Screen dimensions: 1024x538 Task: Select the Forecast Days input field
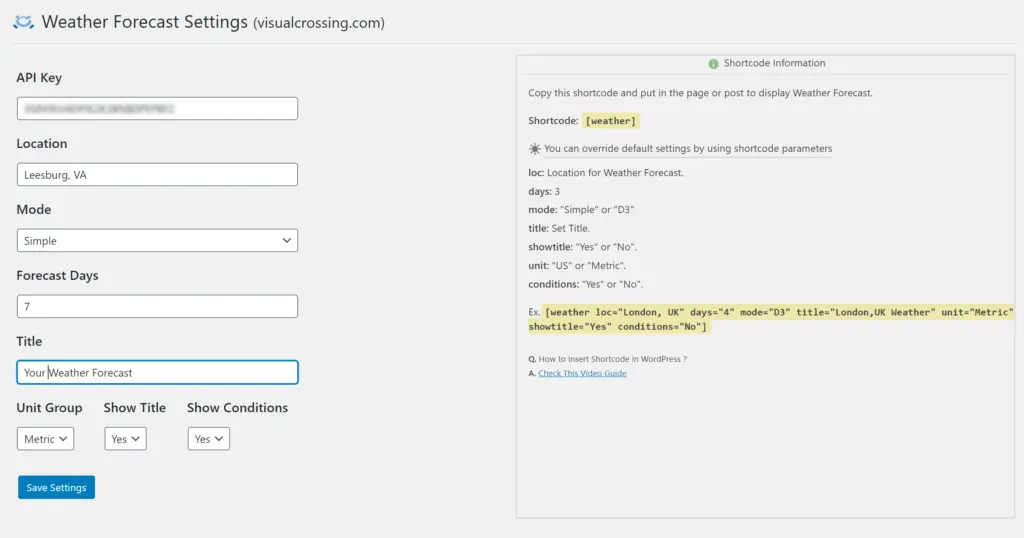(x=157, y=307)
